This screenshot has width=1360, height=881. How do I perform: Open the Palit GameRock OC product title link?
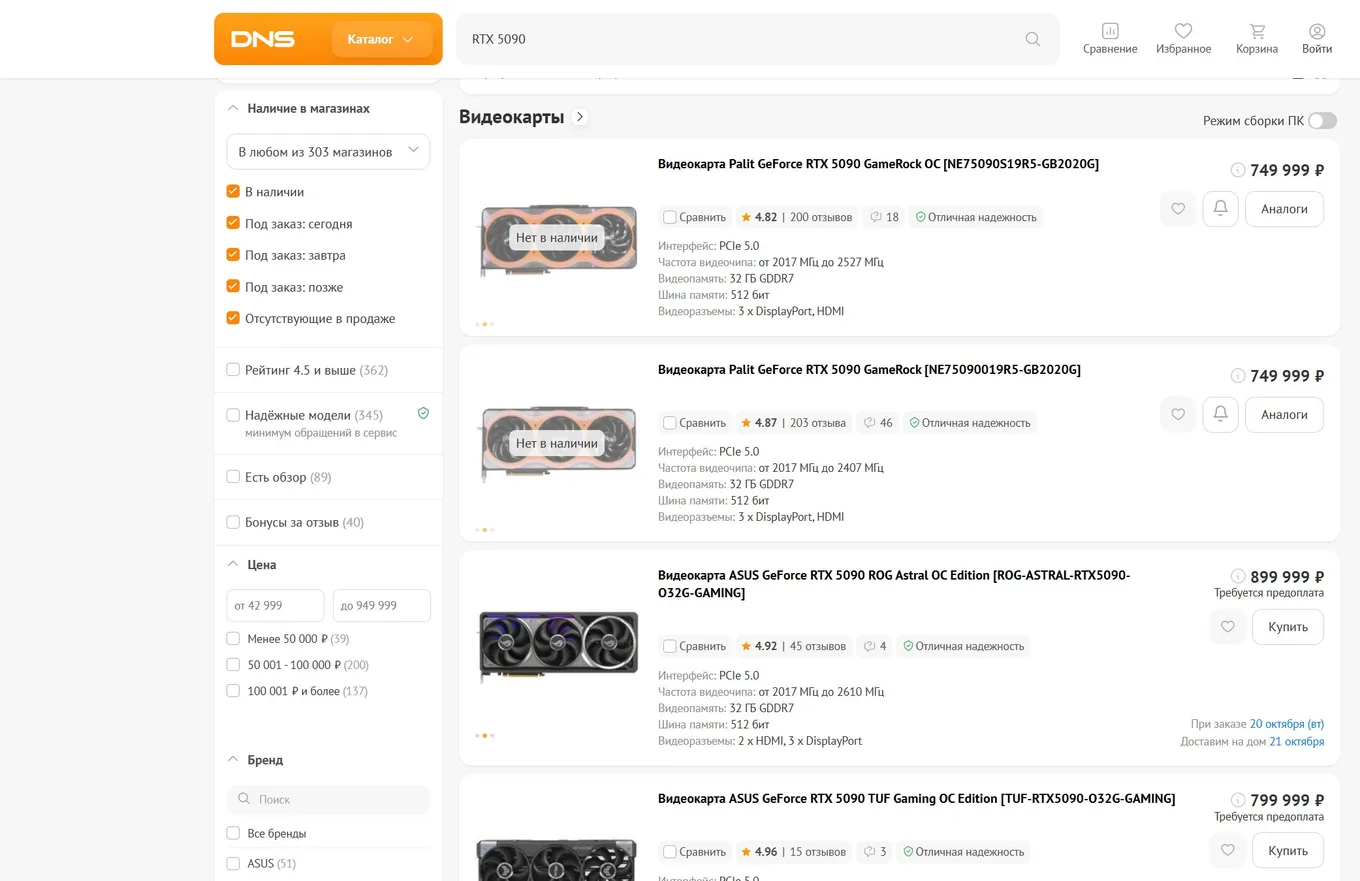(x=878, y=164)
